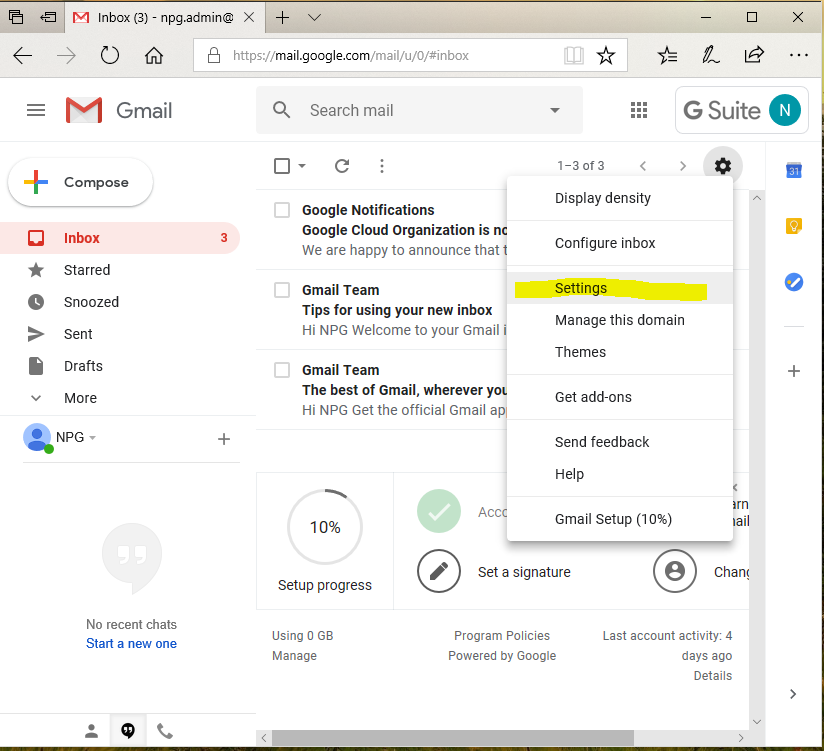This screenshot has height=751, width=824.
Task: Click the plus icon to get add-ons
Action: [x=794, y=371]
